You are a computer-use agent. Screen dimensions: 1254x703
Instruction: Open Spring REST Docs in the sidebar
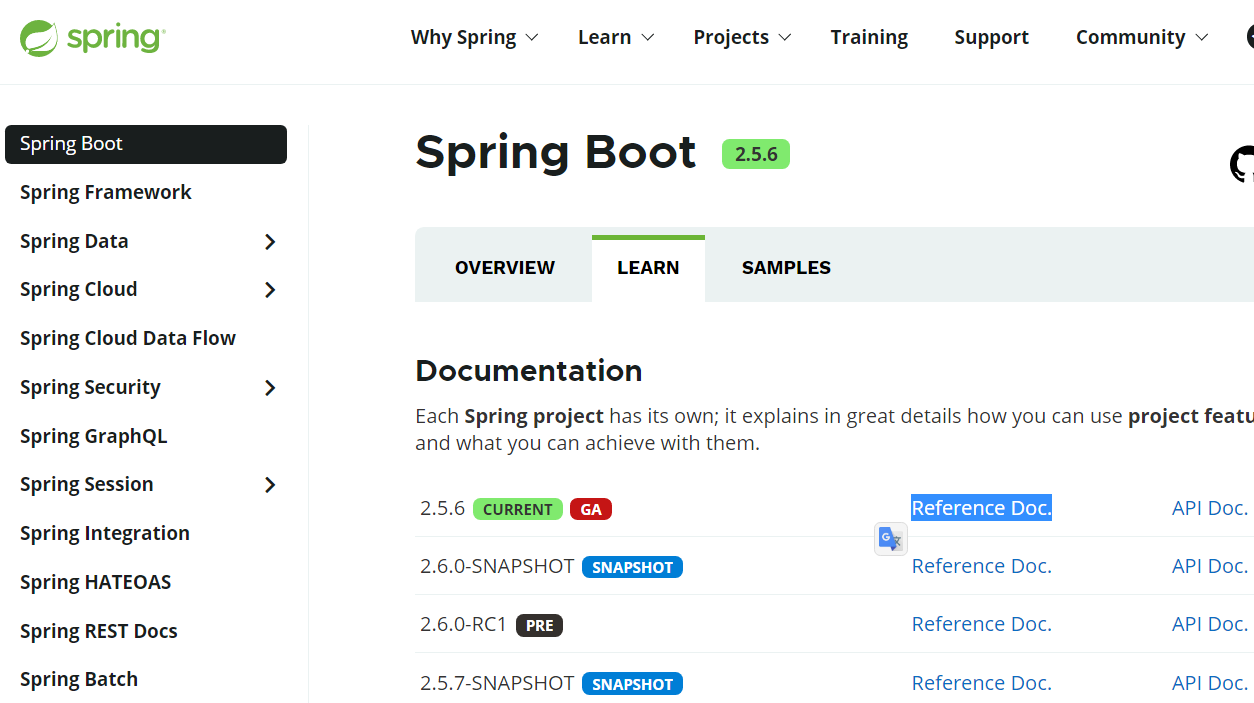(98, 631)
